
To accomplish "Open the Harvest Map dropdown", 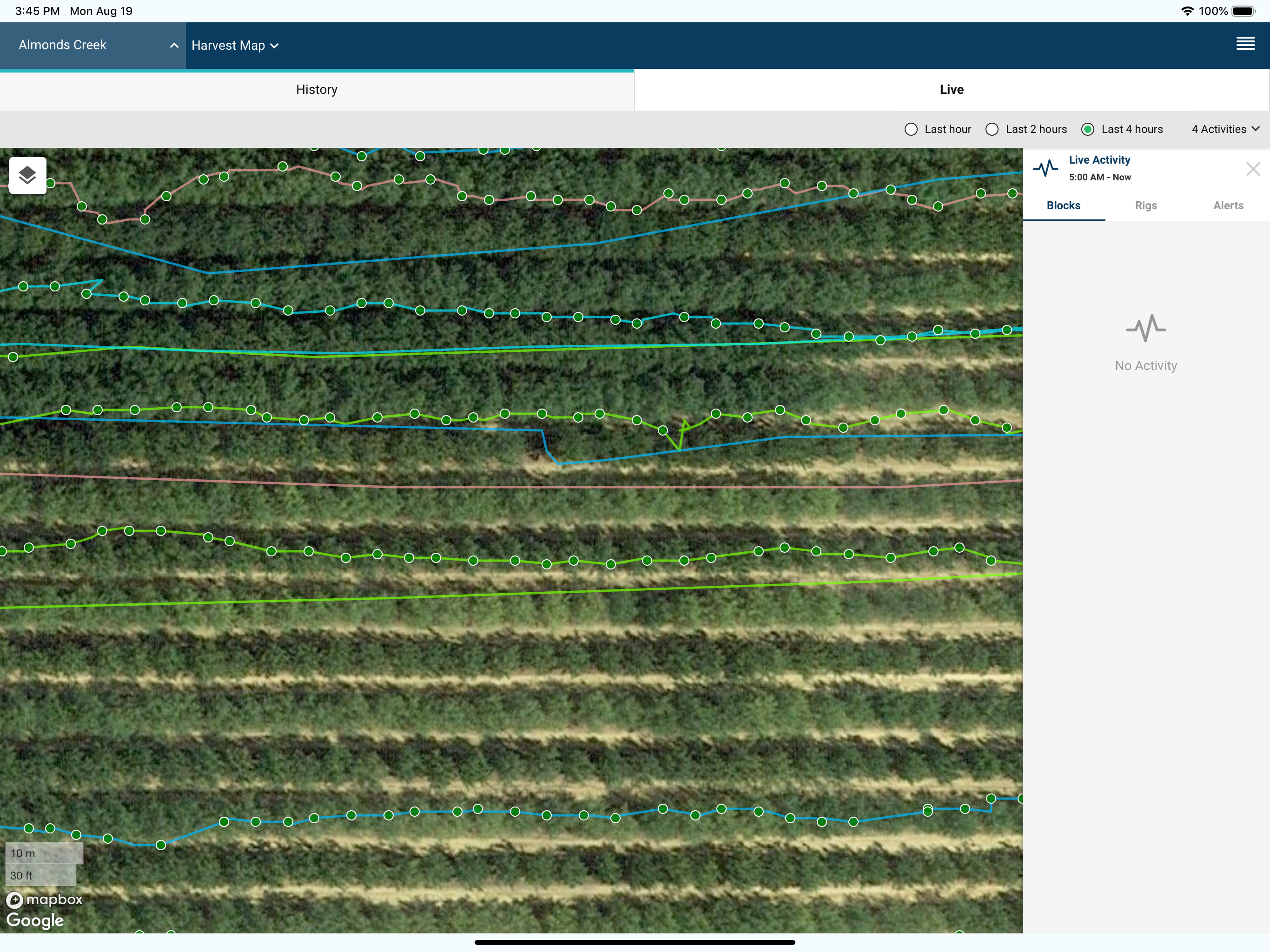I will point(235,46).
